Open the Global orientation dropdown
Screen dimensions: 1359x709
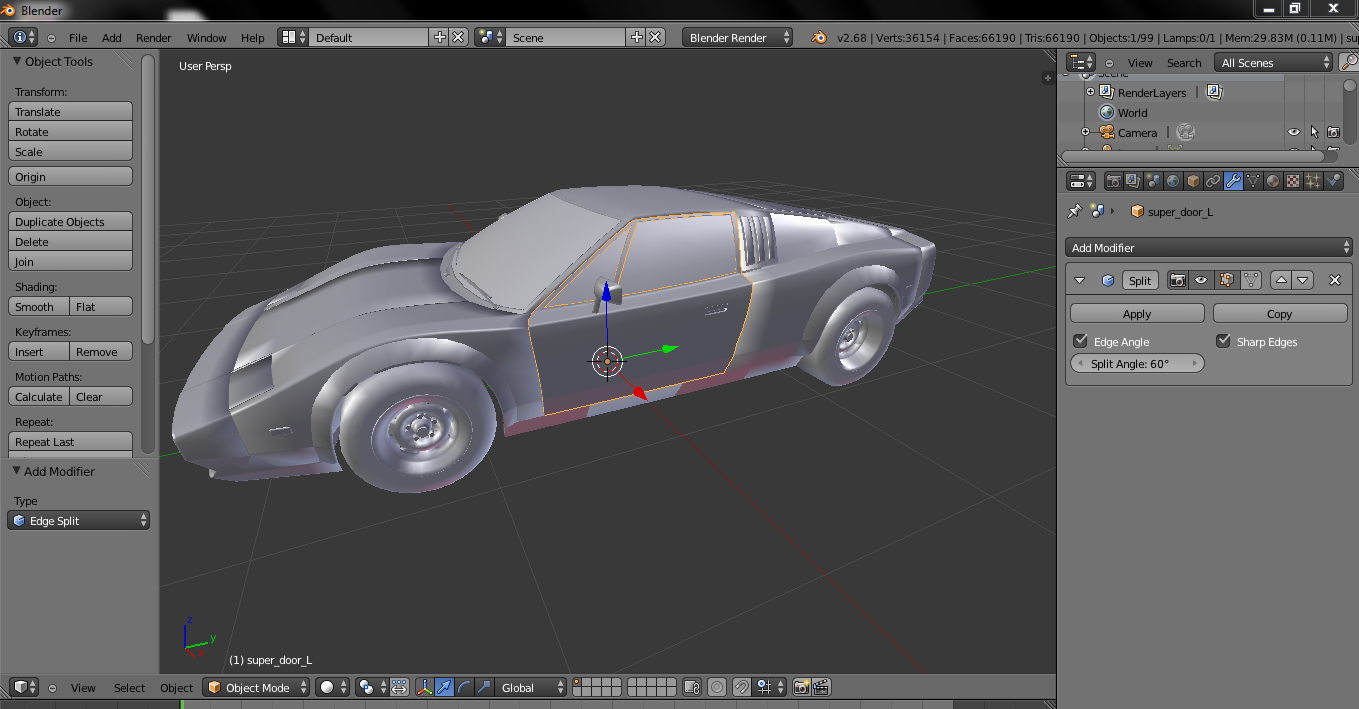coord(531,687)
